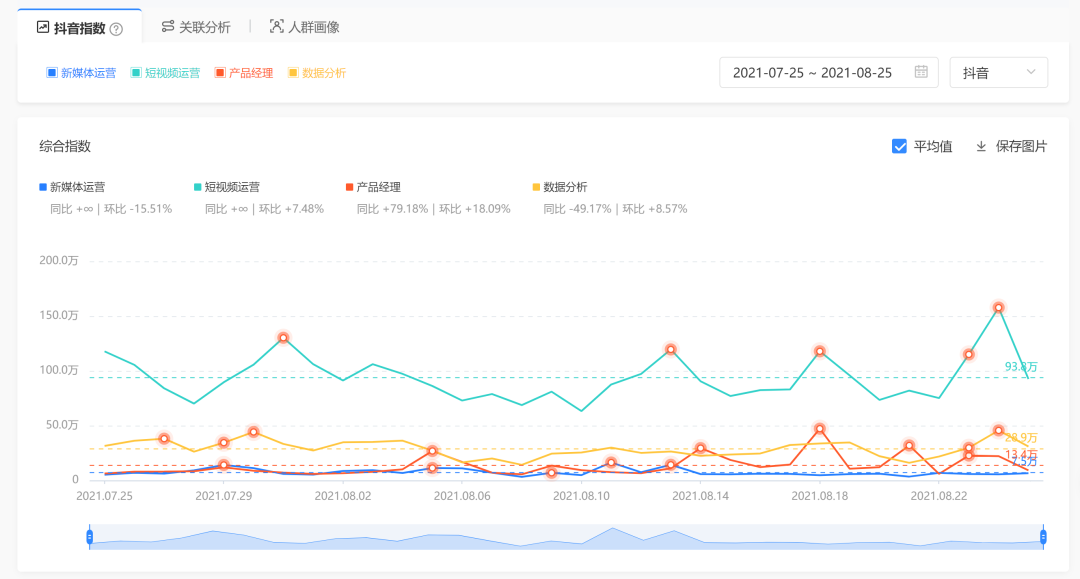Image resolution: width=1080 pixels, height=579 pixels.
Task: Click the 93.8万 average label
Action: pyautogui.click(x=1021, y=366)
